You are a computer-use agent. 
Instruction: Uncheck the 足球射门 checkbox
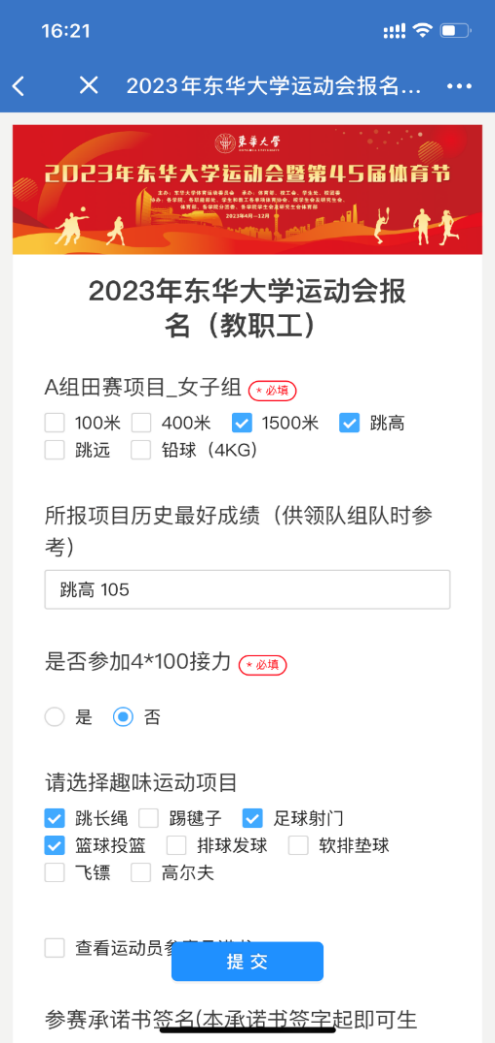click(x=253, y=818)
